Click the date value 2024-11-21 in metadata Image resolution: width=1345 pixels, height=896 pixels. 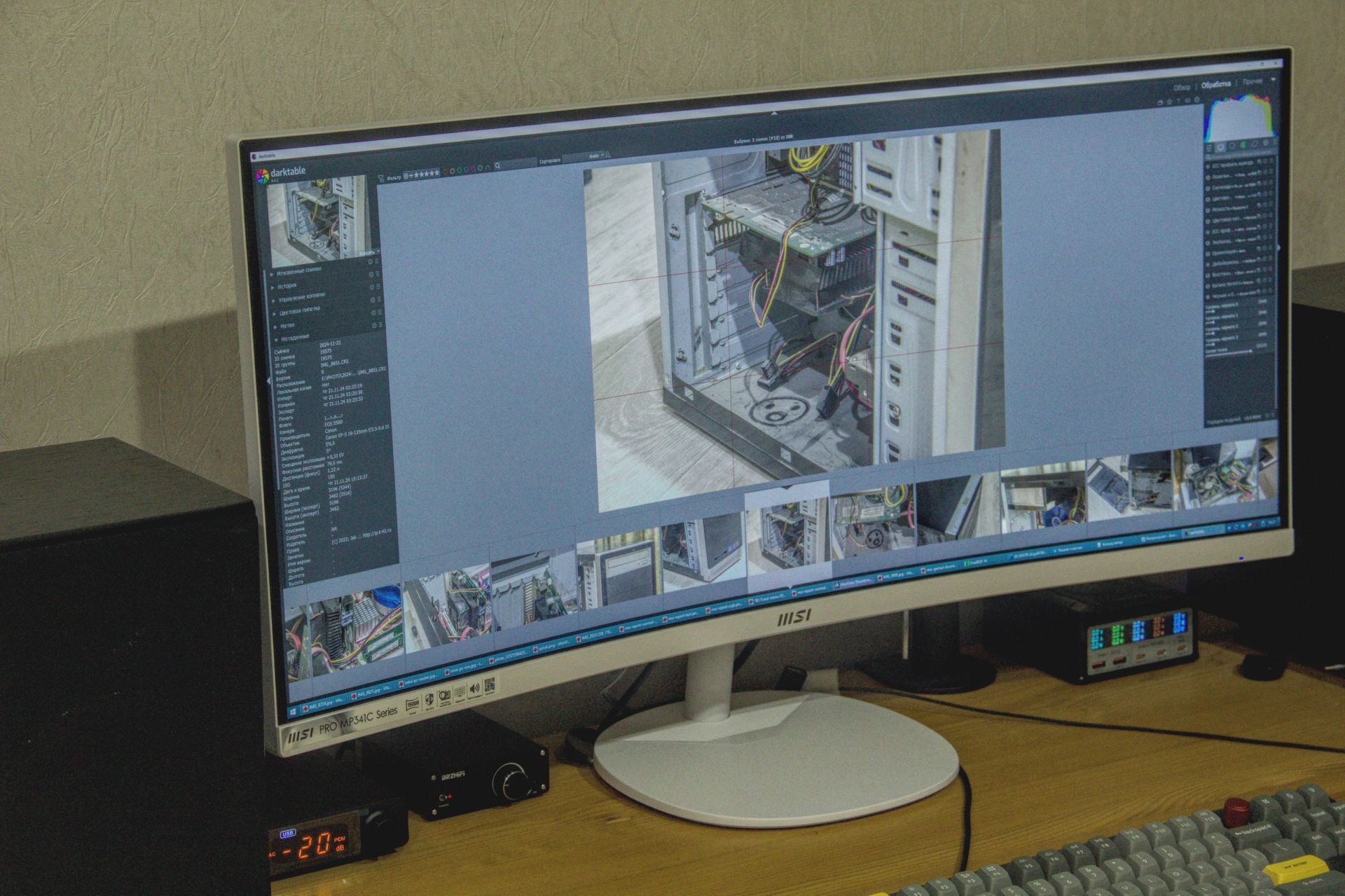330,344
